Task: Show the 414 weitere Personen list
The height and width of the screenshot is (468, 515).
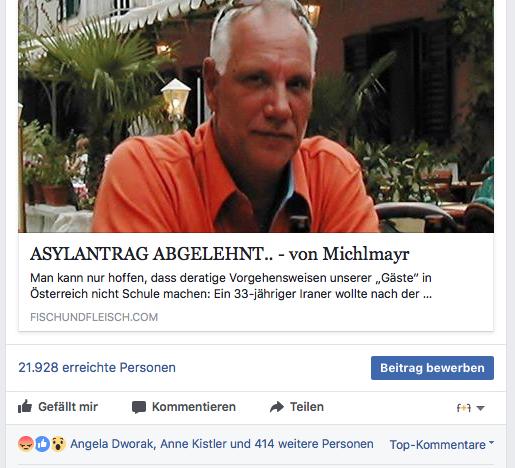Action: click(314, 444)
